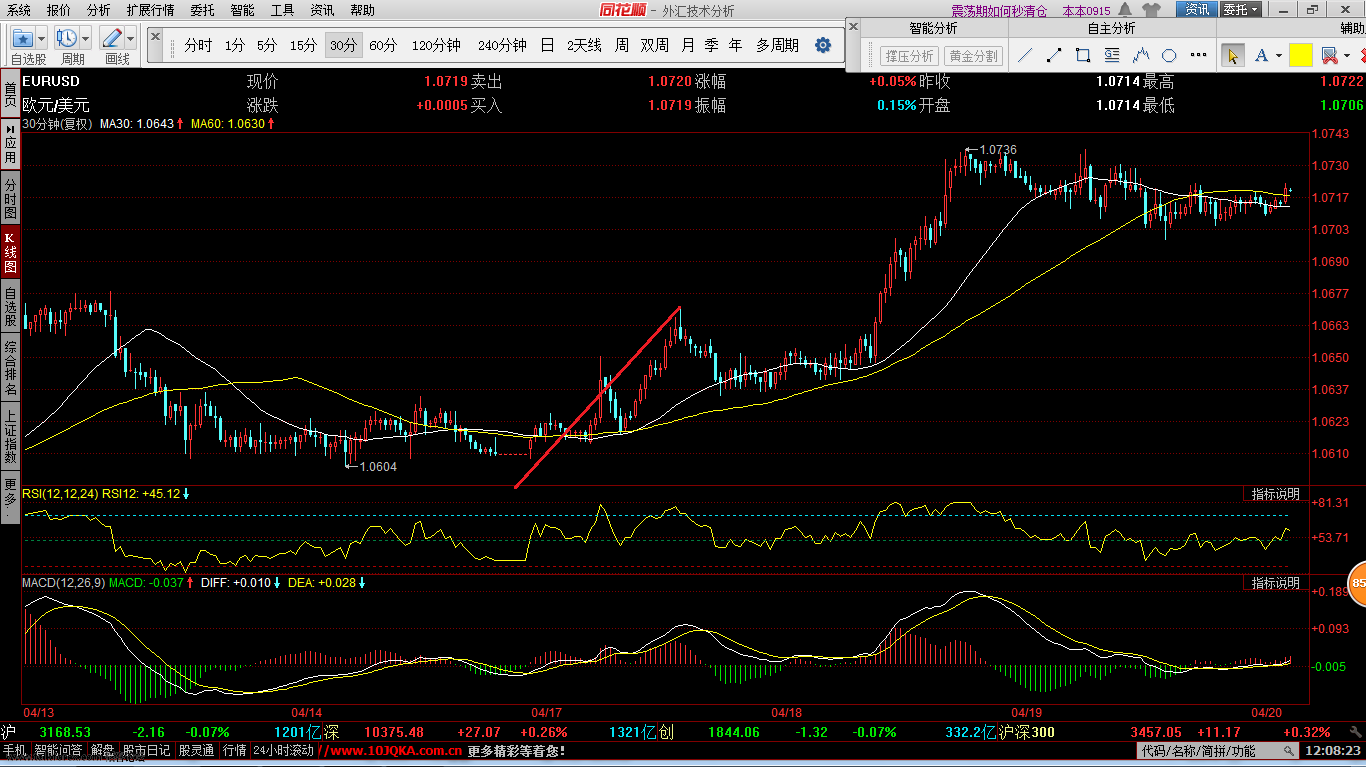
Task: Switch to 240分钟 period
Action: point(502,45)
